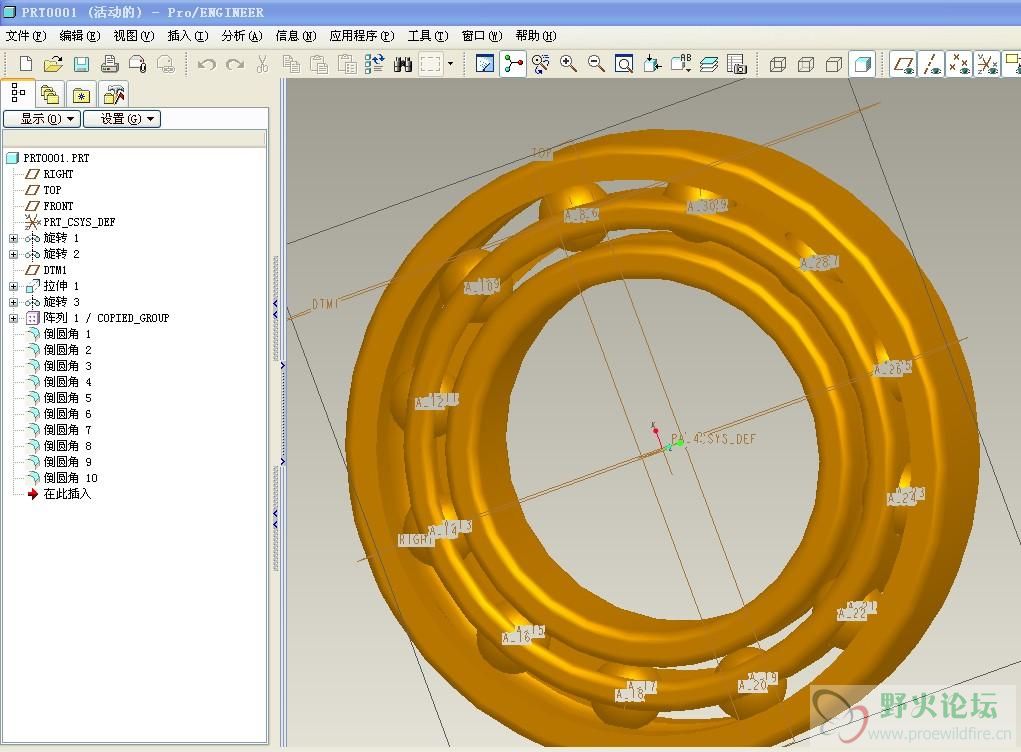The height and width of the screenshot is (752, 1021).
Task: Open the 插入(I) menu
Action: (x=188, y=36)
